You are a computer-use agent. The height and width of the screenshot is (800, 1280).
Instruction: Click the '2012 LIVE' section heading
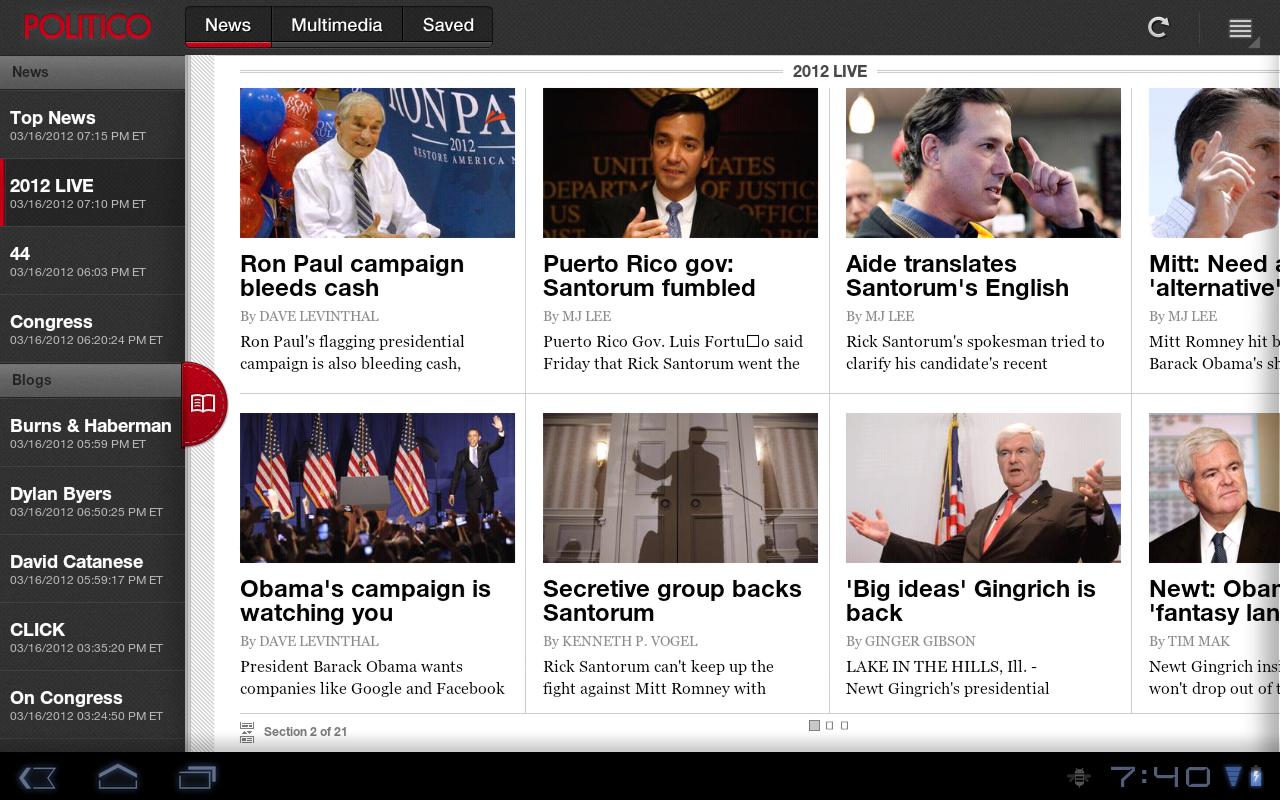click(830, 71)
